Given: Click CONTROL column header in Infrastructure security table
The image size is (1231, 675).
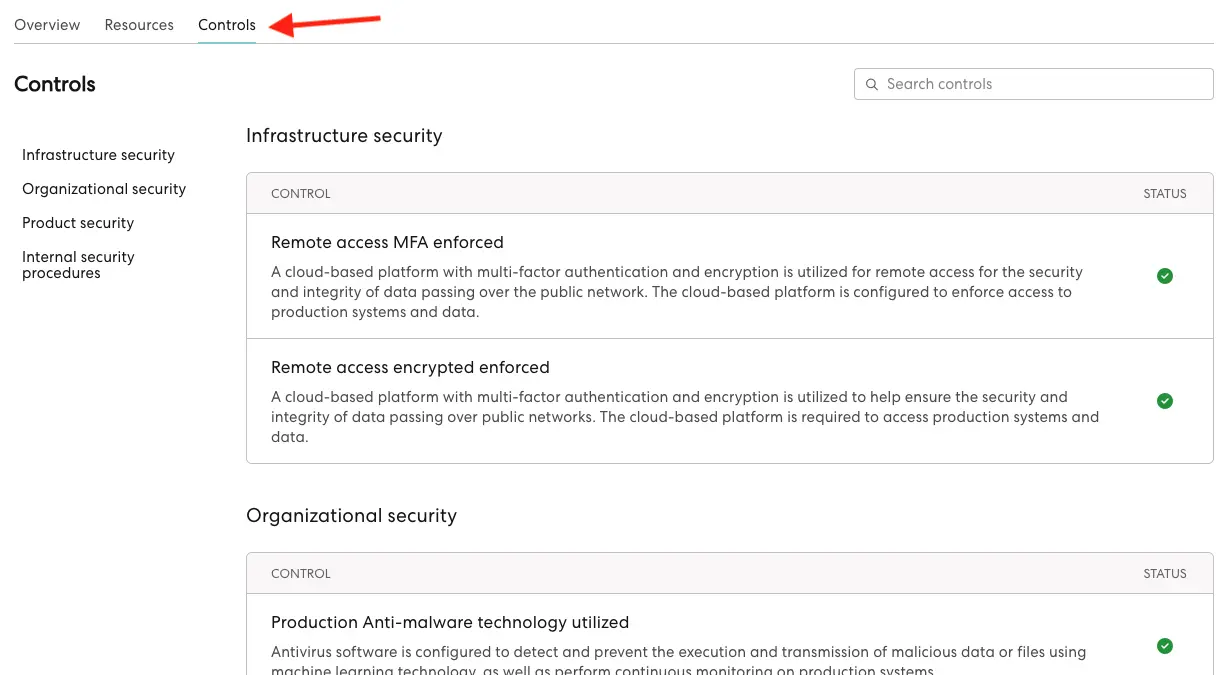Looking at the screenshot, I should [x=300, y=194].
